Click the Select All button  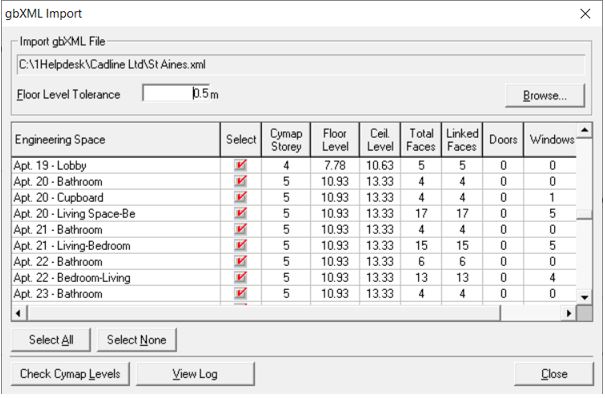click(x=51, y=340)
